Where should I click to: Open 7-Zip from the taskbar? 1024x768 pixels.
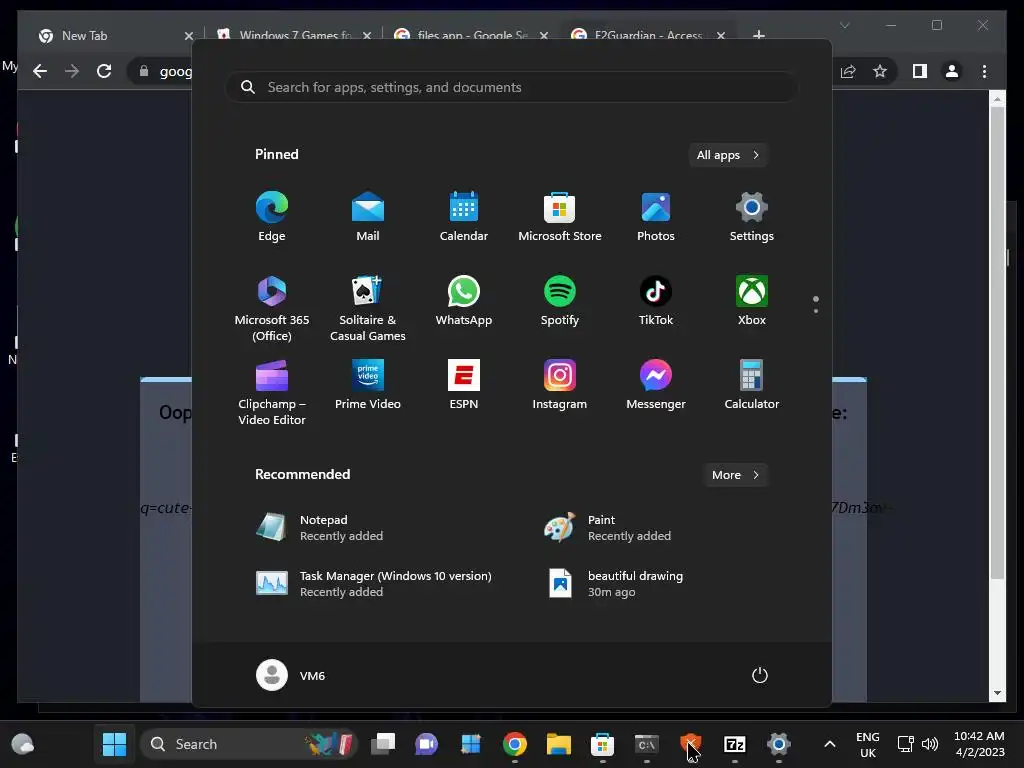(x=735, y=744)
